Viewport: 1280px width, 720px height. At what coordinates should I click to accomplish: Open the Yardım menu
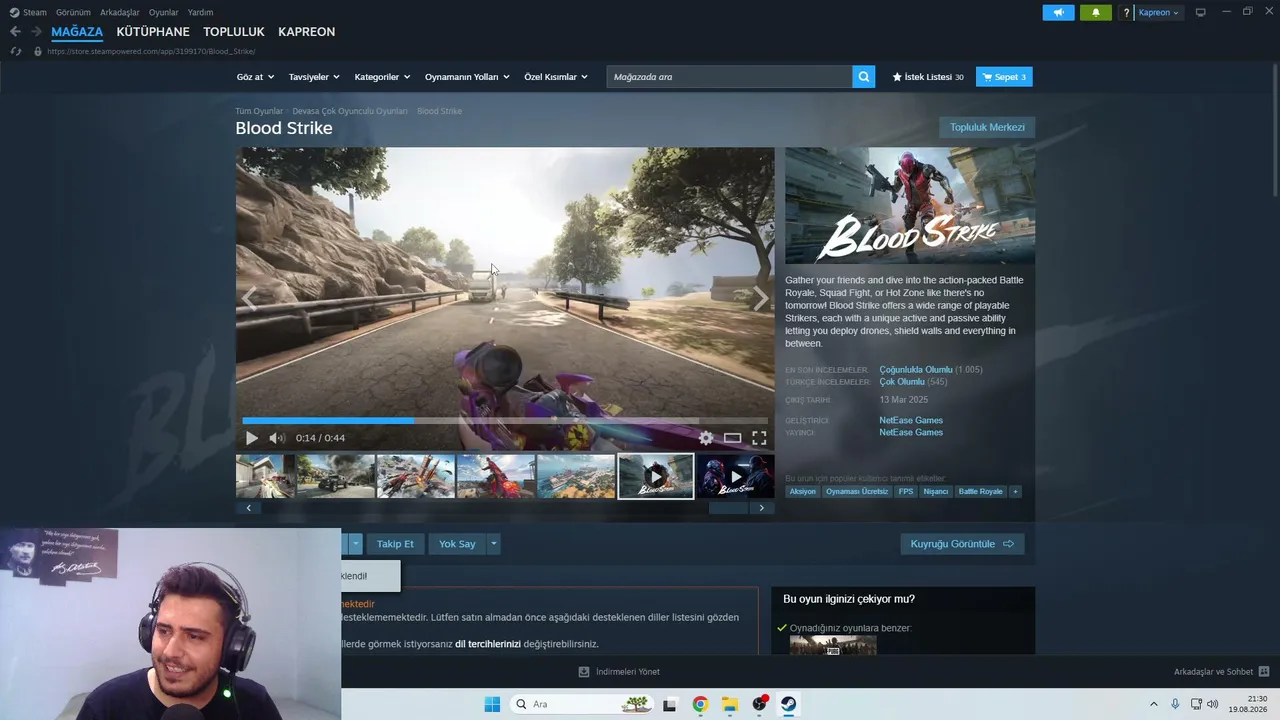[200, 13]
